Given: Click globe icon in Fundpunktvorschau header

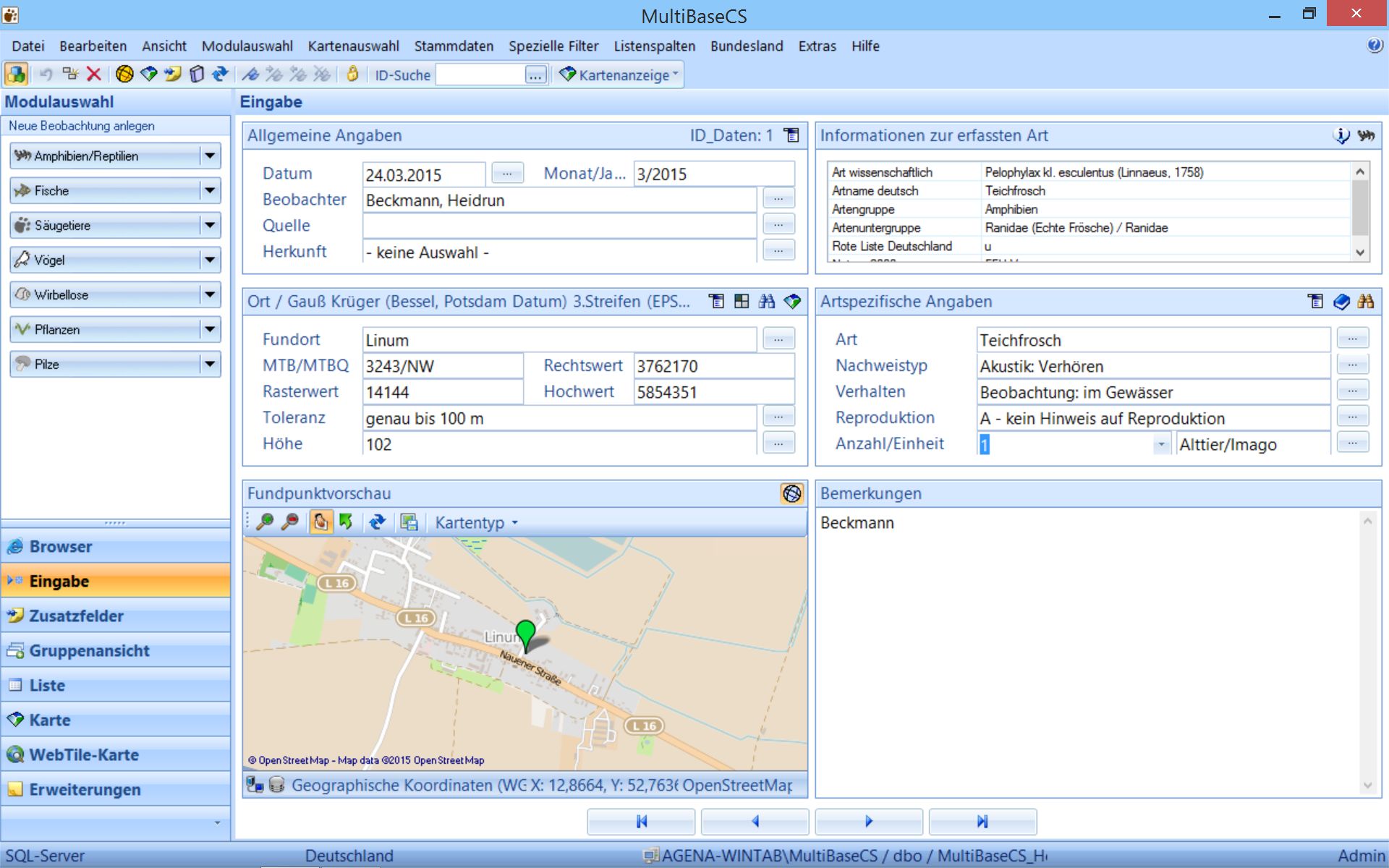Looking at the screenshot, I should 792,493.
